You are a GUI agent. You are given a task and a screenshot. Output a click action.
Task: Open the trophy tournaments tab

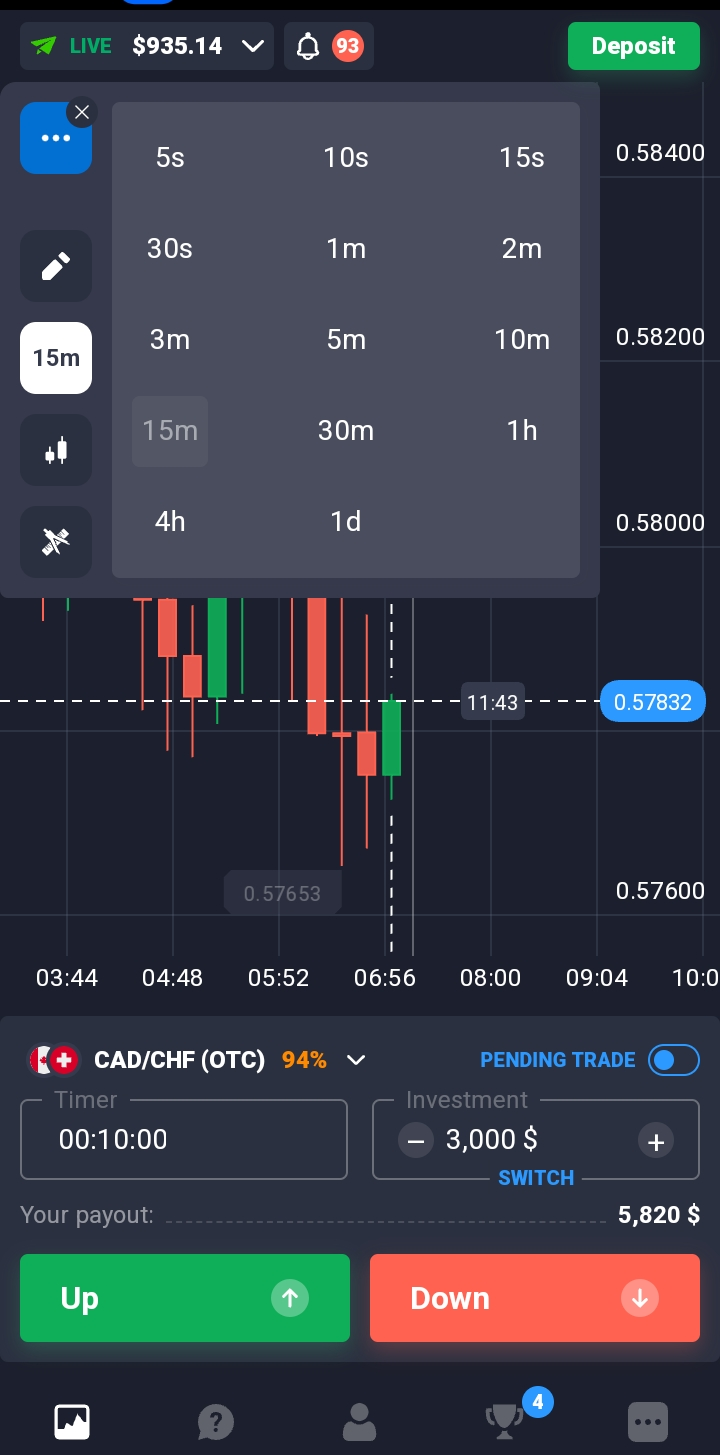504,1420
